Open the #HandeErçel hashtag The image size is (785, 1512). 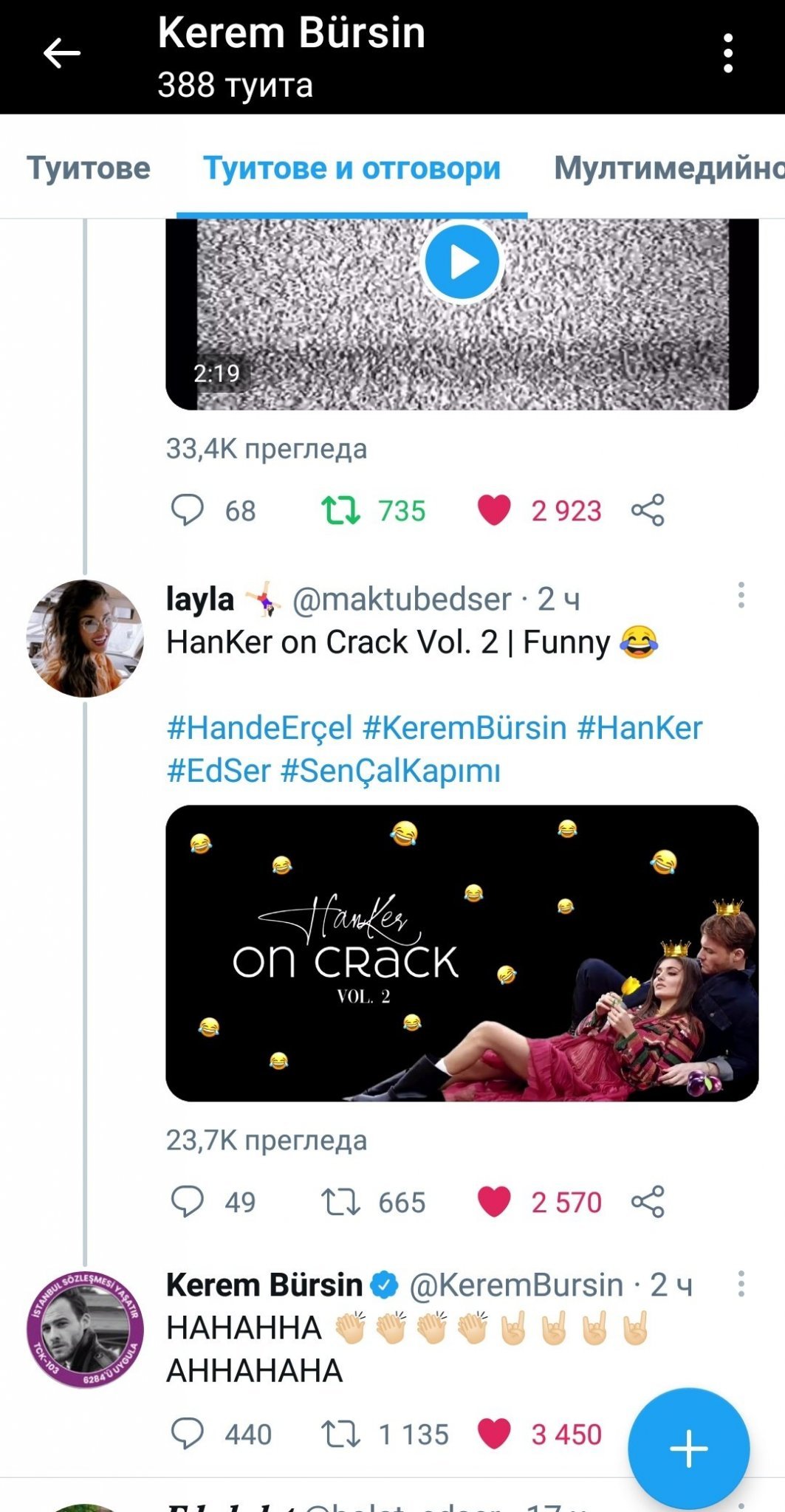pyautogui.click(x=259, y=728)
